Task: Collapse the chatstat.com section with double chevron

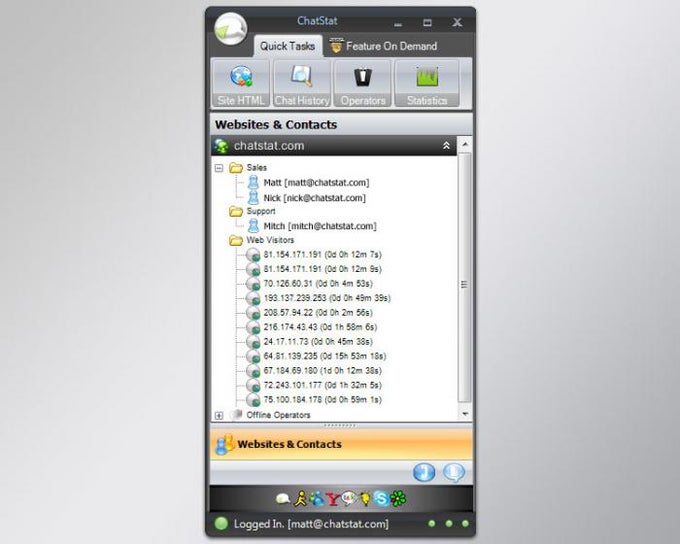Action: click(446, 146)
